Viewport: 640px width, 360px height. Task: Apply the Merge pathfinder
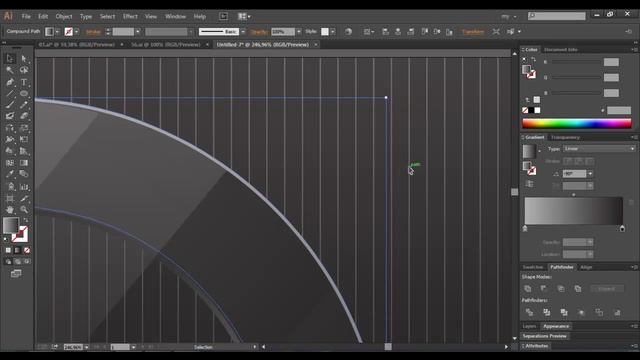pos(564,312)
